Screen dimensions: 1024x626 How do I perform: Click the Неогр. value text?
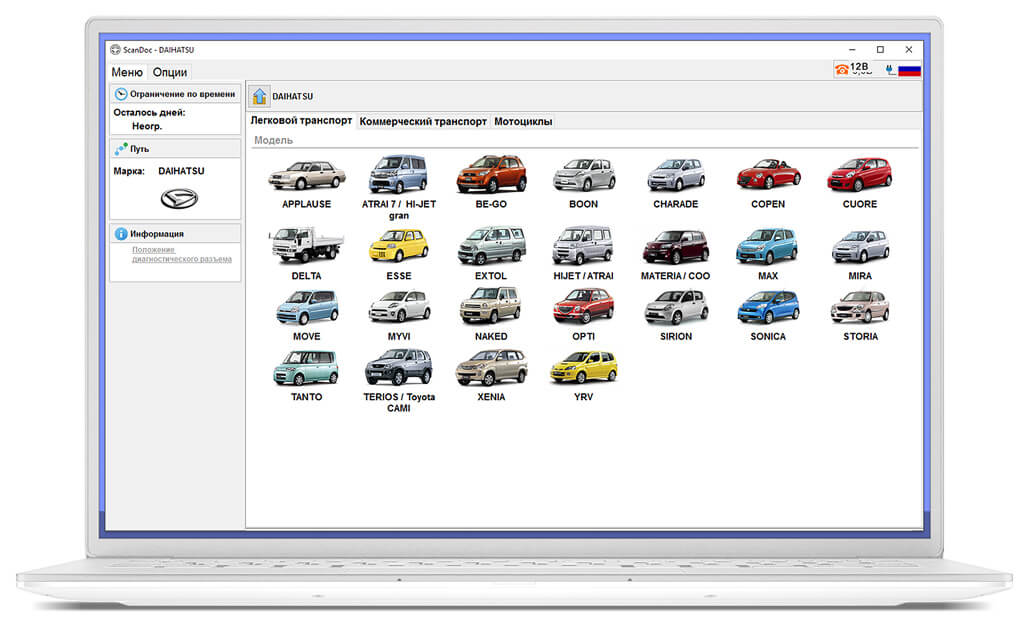point(147,126)
